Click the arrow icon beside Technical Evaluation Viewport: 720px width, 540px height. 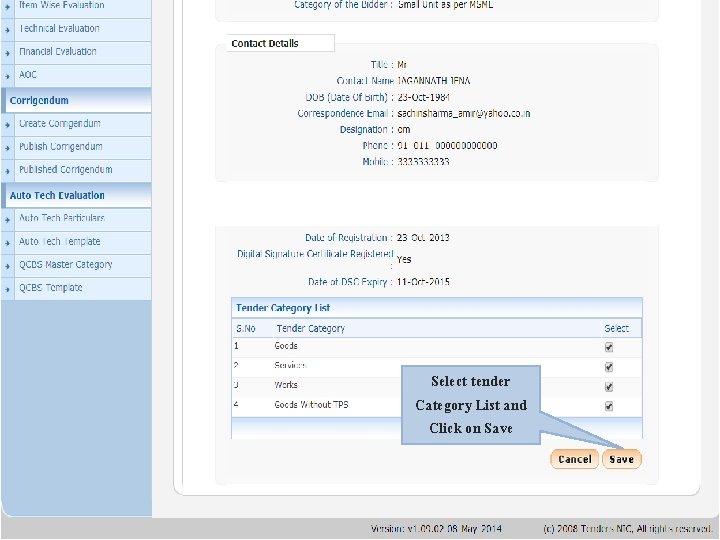tap(7, 30)
